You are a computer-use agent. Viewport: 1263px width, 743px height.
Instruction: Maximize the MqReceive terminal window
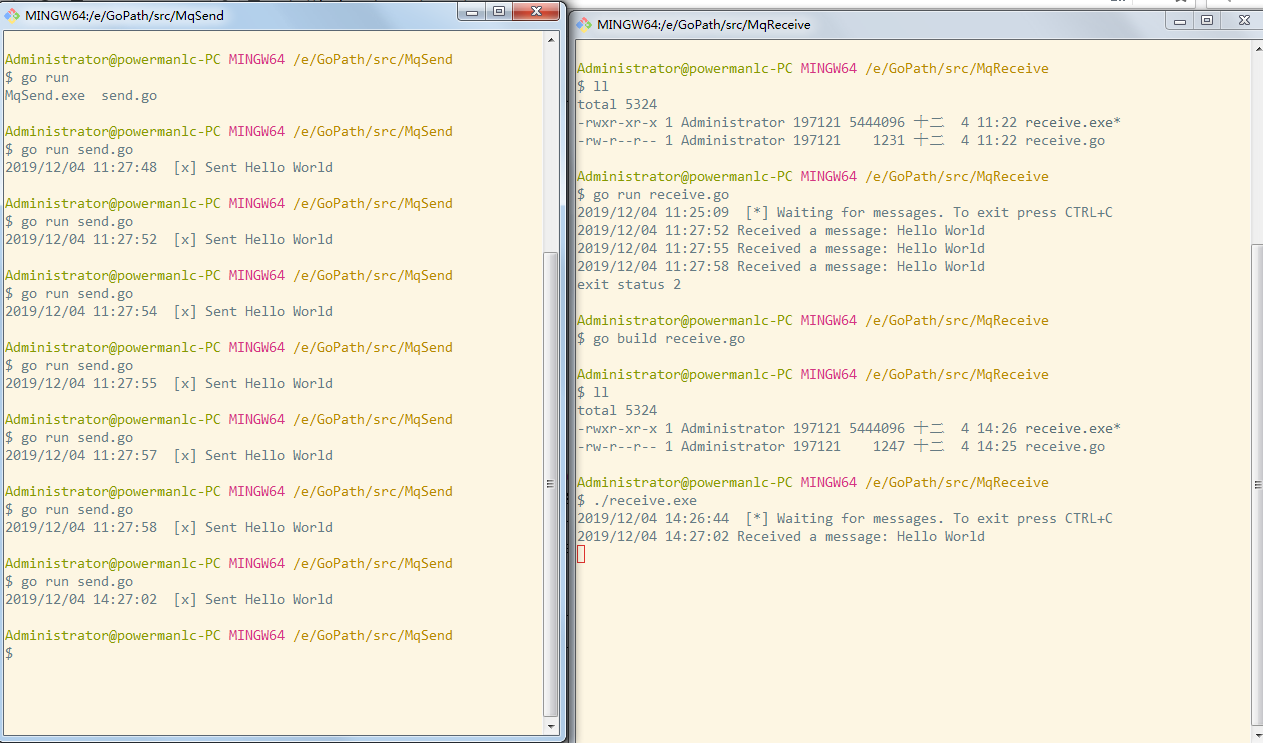[1207, 20]
